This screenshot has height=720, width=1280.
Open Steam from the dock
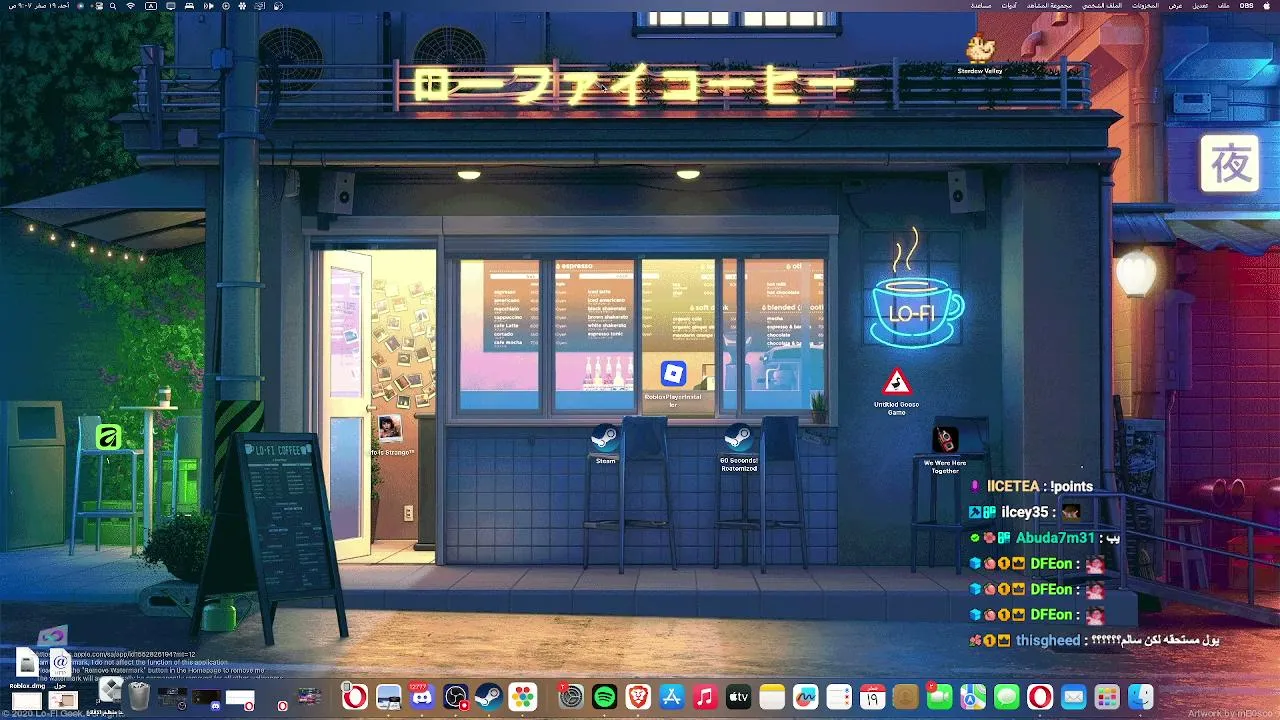488,697
